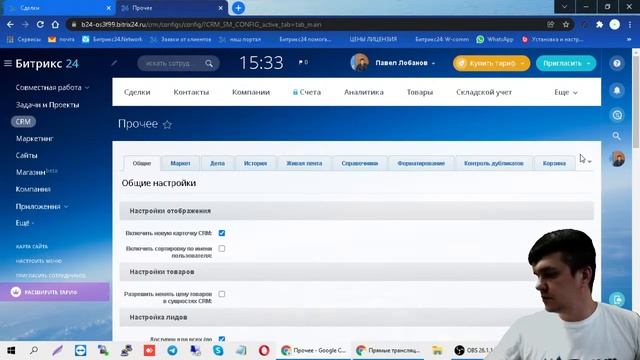Toggle the 'Включить новую карточку CRM' checkbox

(222, 233)
